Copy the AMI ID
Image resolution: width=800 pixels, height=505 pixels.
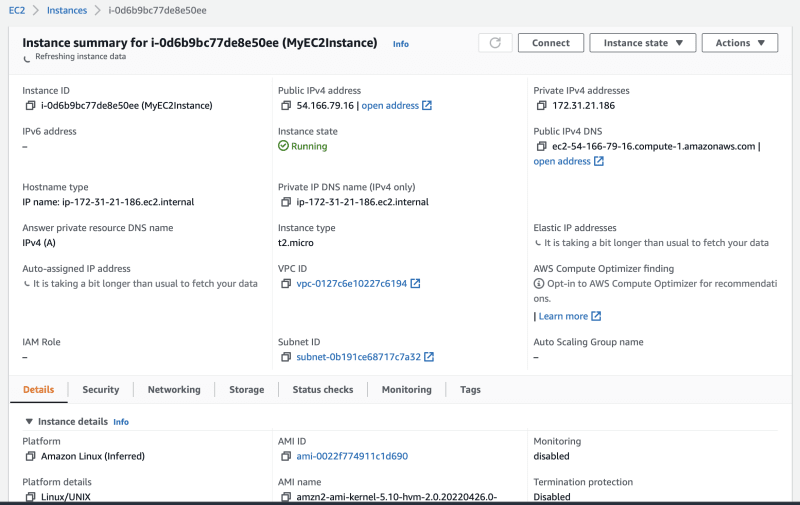tap(286, 456)
